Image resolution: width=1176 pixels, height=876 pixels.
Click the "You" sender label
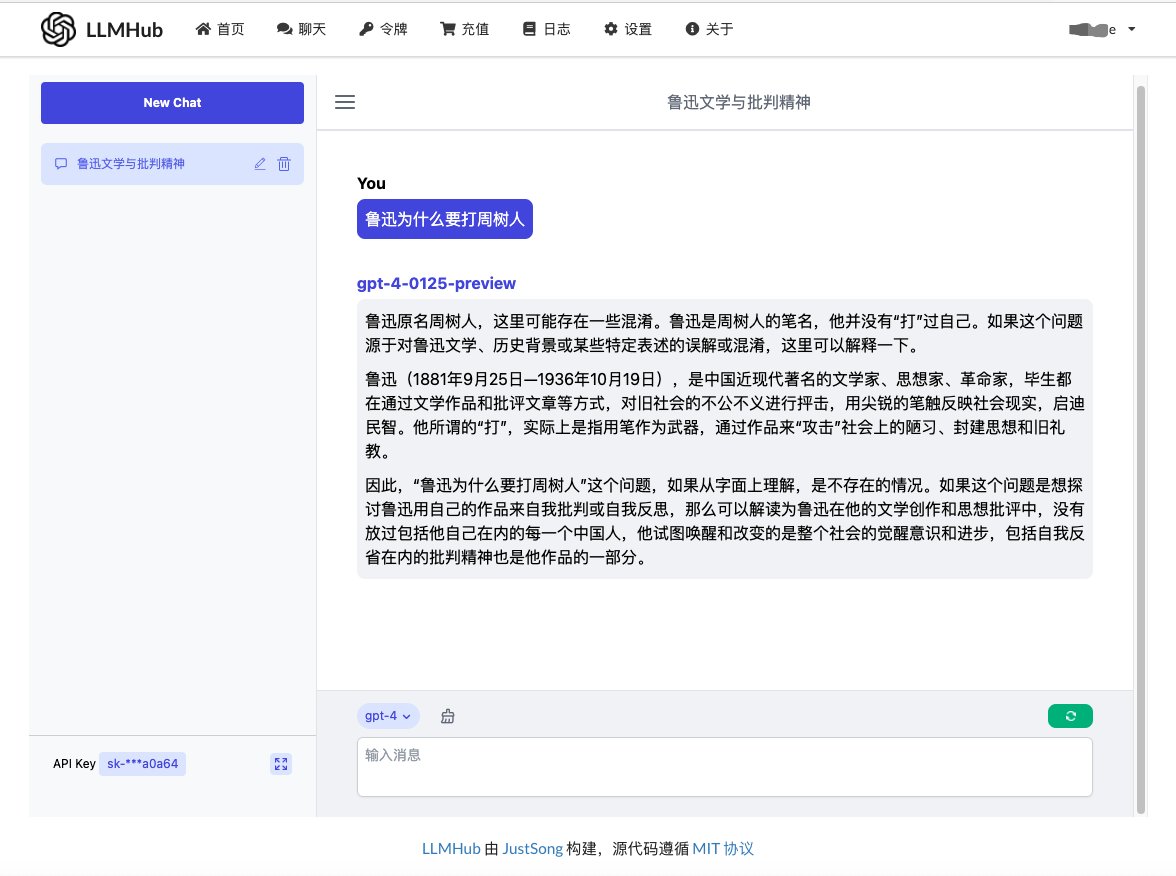click(x=371, y=183)
